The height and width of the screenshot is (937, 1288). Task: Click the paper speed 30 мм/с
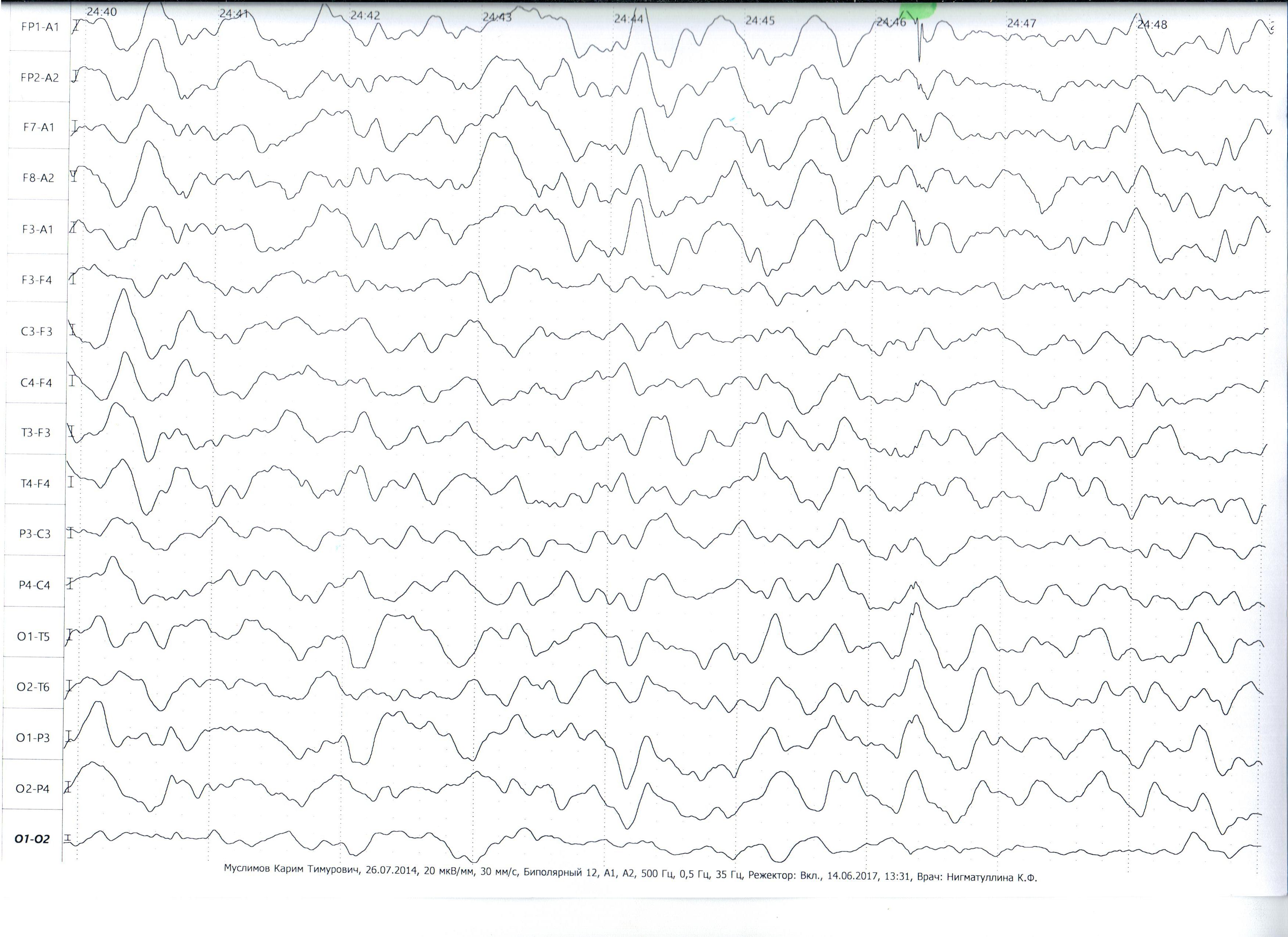(x=499, y=872)
